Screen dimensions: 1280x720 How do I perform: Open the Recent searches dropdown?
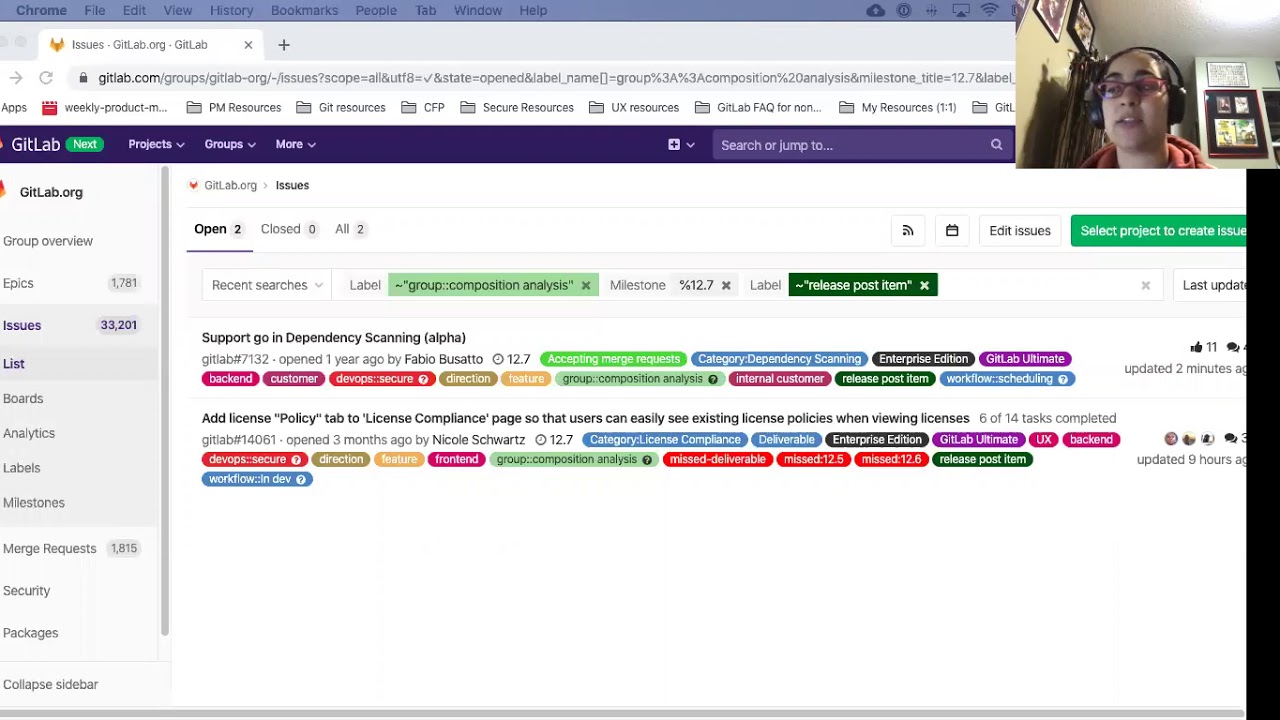coord(267,286)
